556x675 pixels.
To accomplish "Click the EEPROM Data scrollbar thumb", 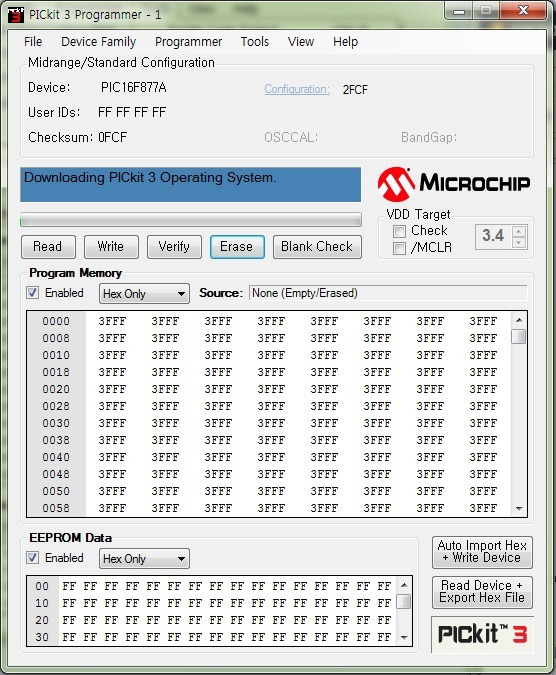I will pos(404,601).
